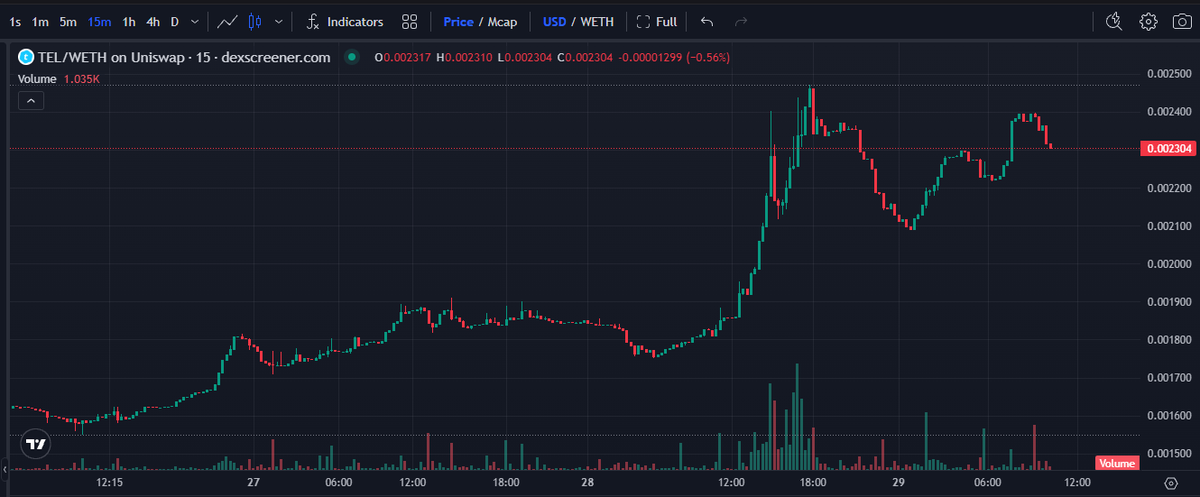Select the line chart style icon
Image resolution: width=1200 pixels, height=497 pixels.
click(x=228, y=21)
